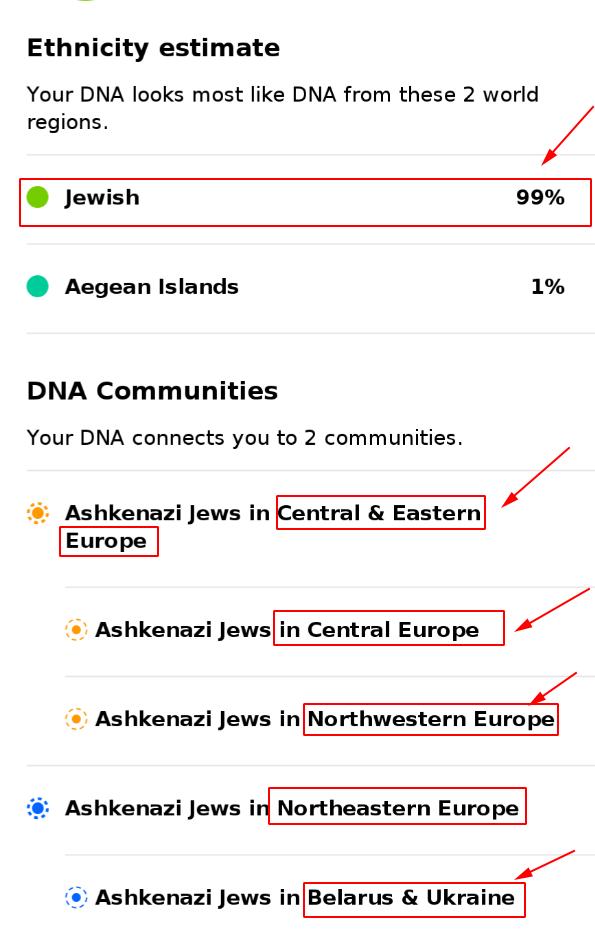595x940 pixels.
Task: Click the blue Northeastern Europe community icon
Action: click(x=38, y=808)
